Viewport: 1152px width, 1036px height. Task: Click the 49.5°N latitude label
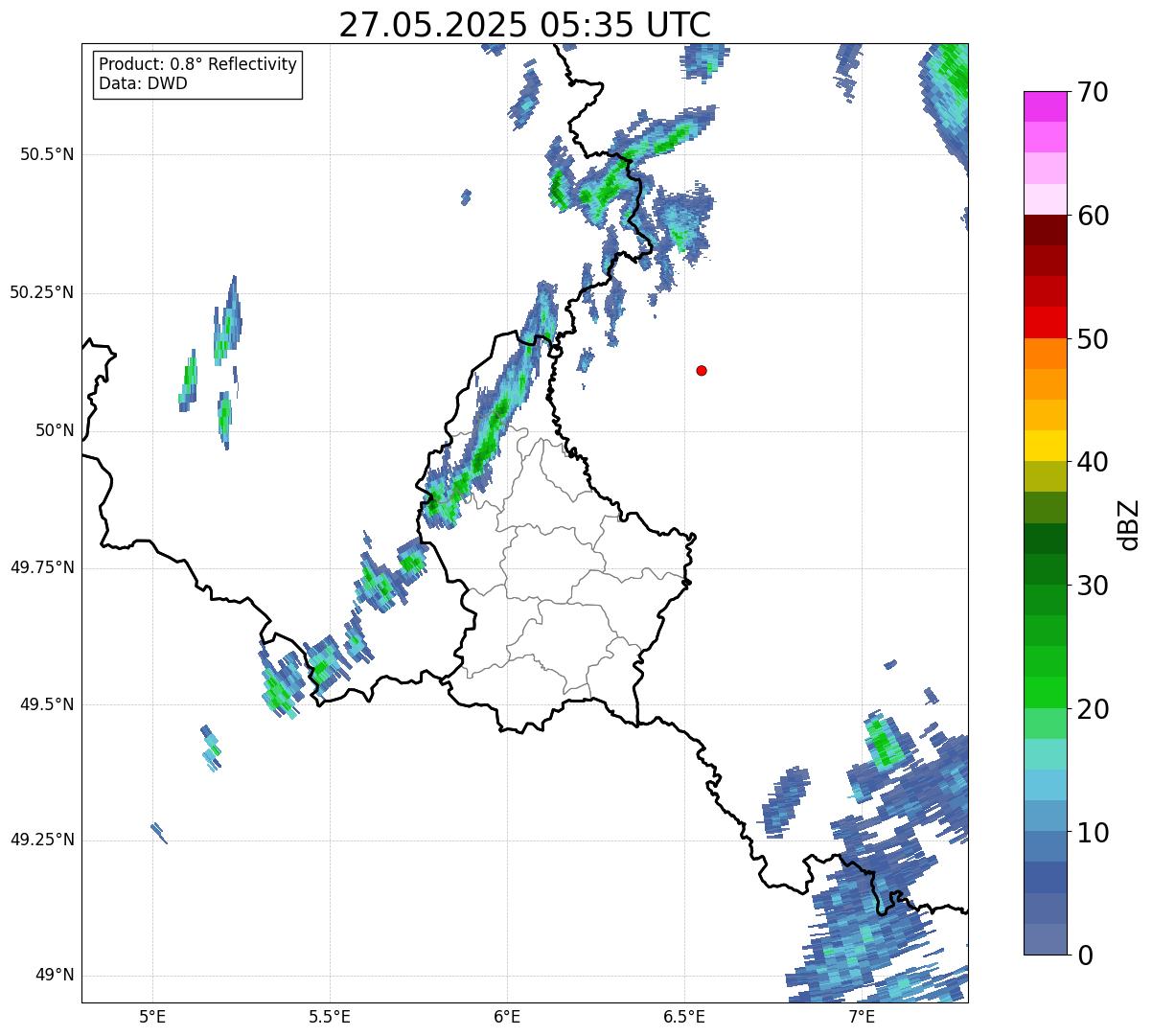[x=47, y=704]
